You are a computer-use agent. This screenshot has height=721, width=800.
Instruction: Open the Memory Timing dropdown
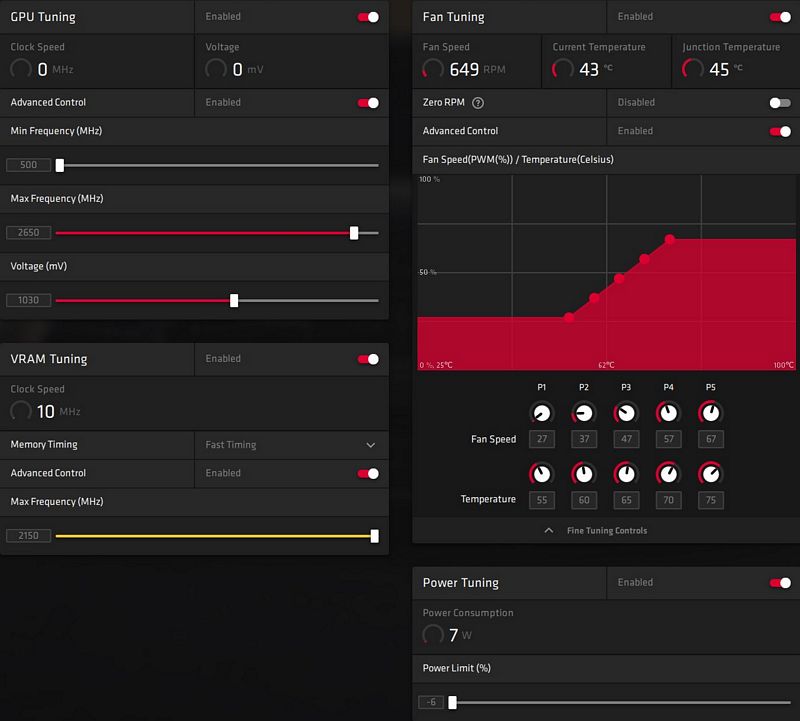(291, 445)
